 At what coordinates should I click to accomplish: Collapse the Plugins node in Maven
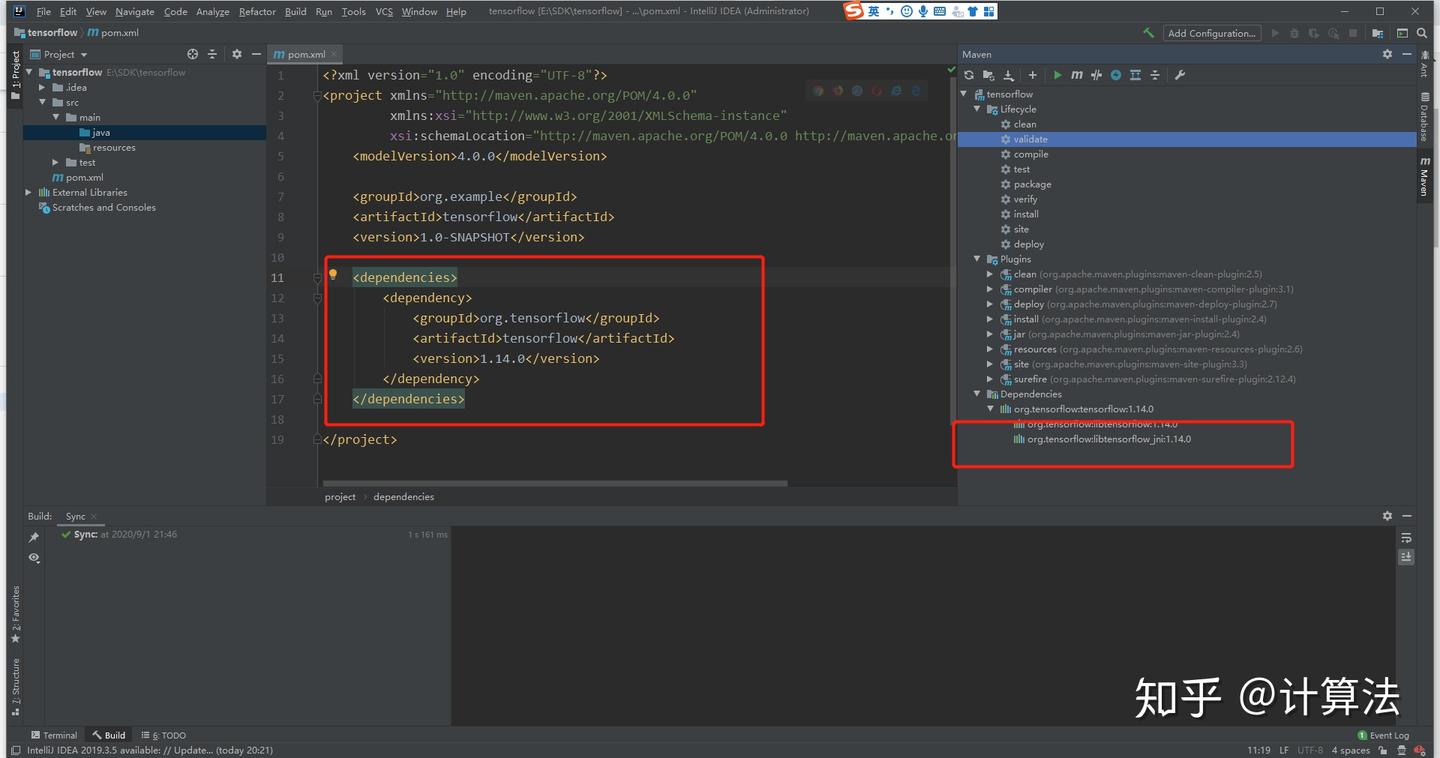978,259
